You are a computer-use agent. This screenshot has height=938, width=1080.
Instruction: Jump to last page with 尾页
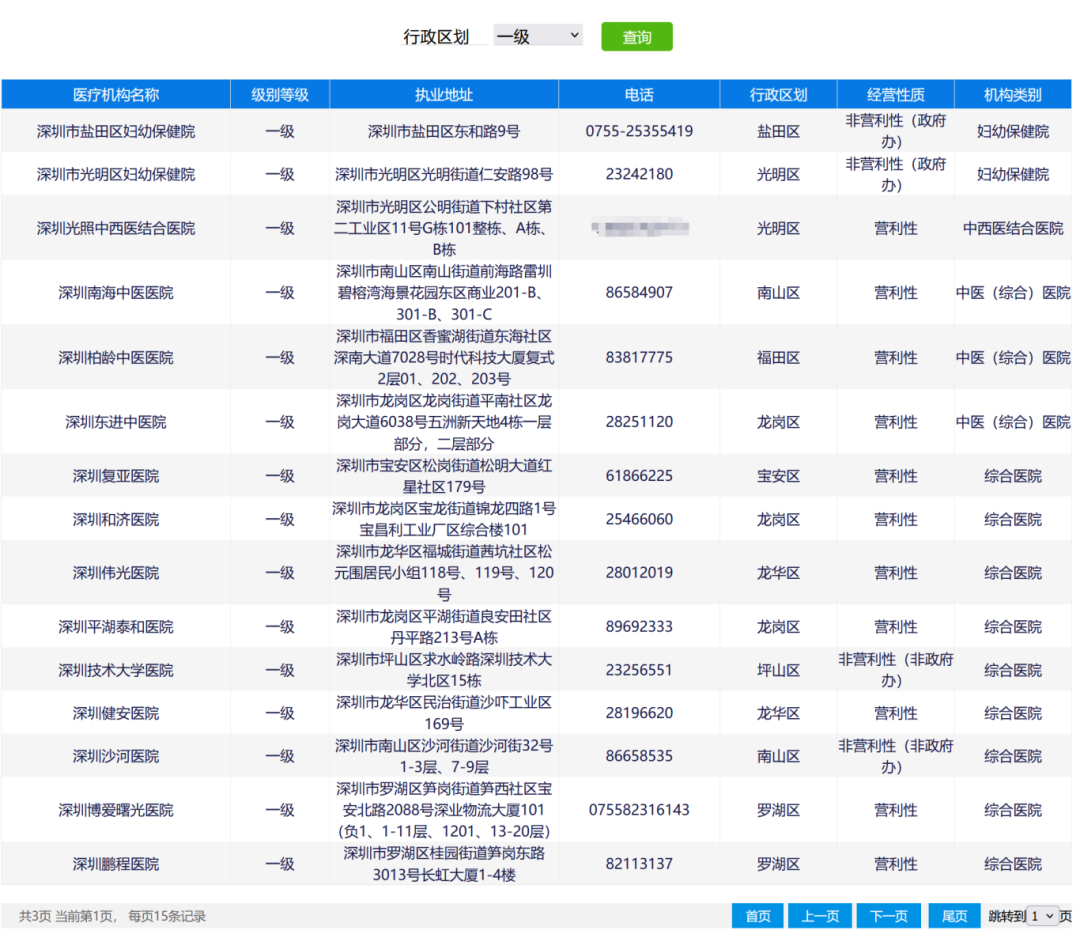tap(954, 916)
